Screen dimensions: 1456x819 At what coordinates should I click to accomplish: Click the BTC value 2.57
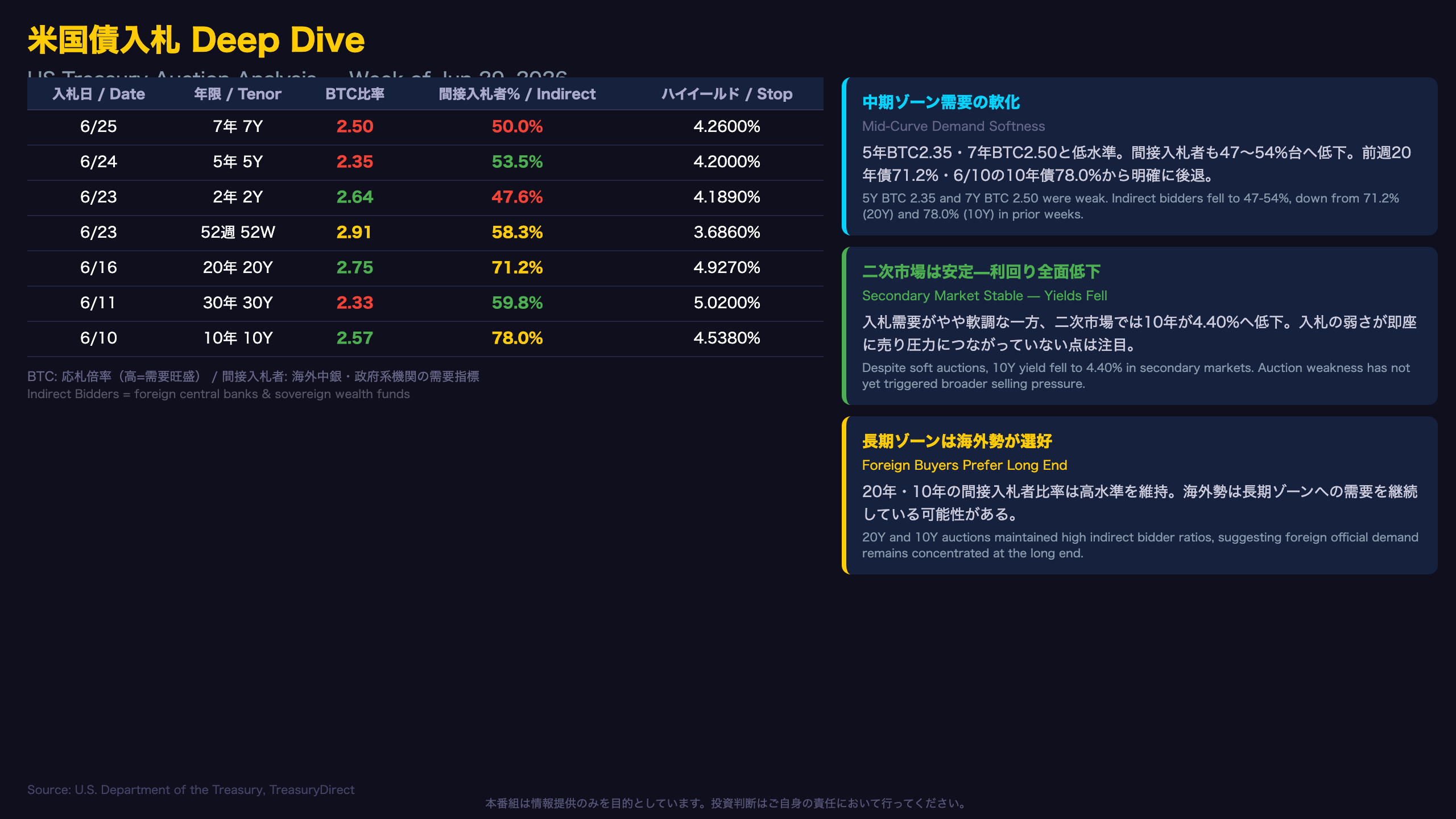pos(355,338)
